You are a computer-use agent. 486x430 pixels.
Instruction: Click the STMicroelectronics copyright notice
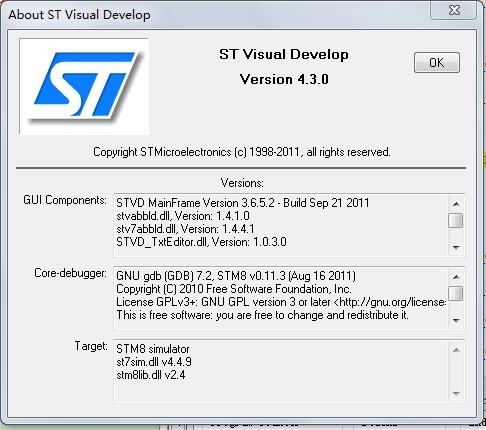pyautogui.click(x=242, y=152)
